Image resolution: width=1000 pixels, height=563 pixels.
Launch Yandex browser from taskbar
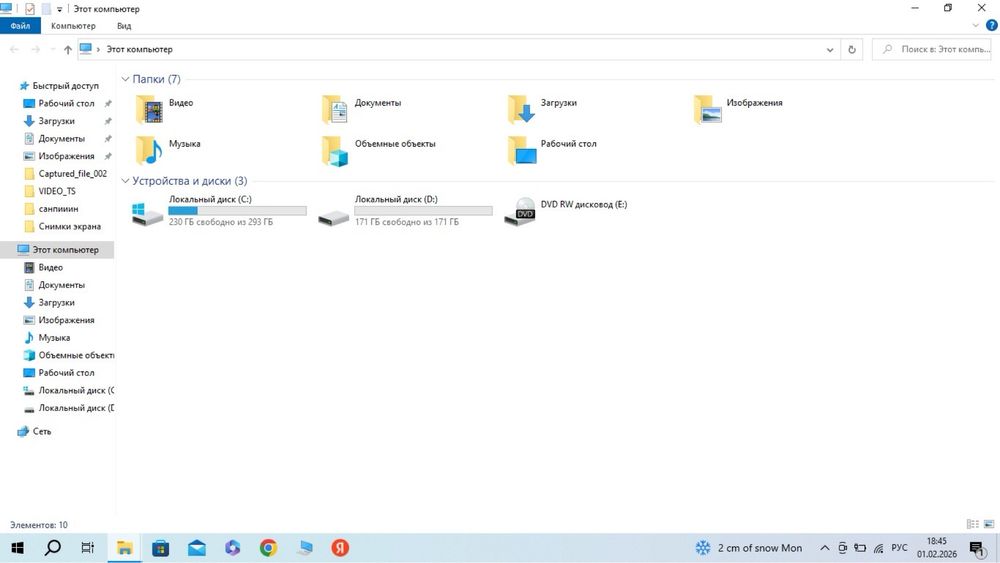pyautogui.click(x=340, y=548)
